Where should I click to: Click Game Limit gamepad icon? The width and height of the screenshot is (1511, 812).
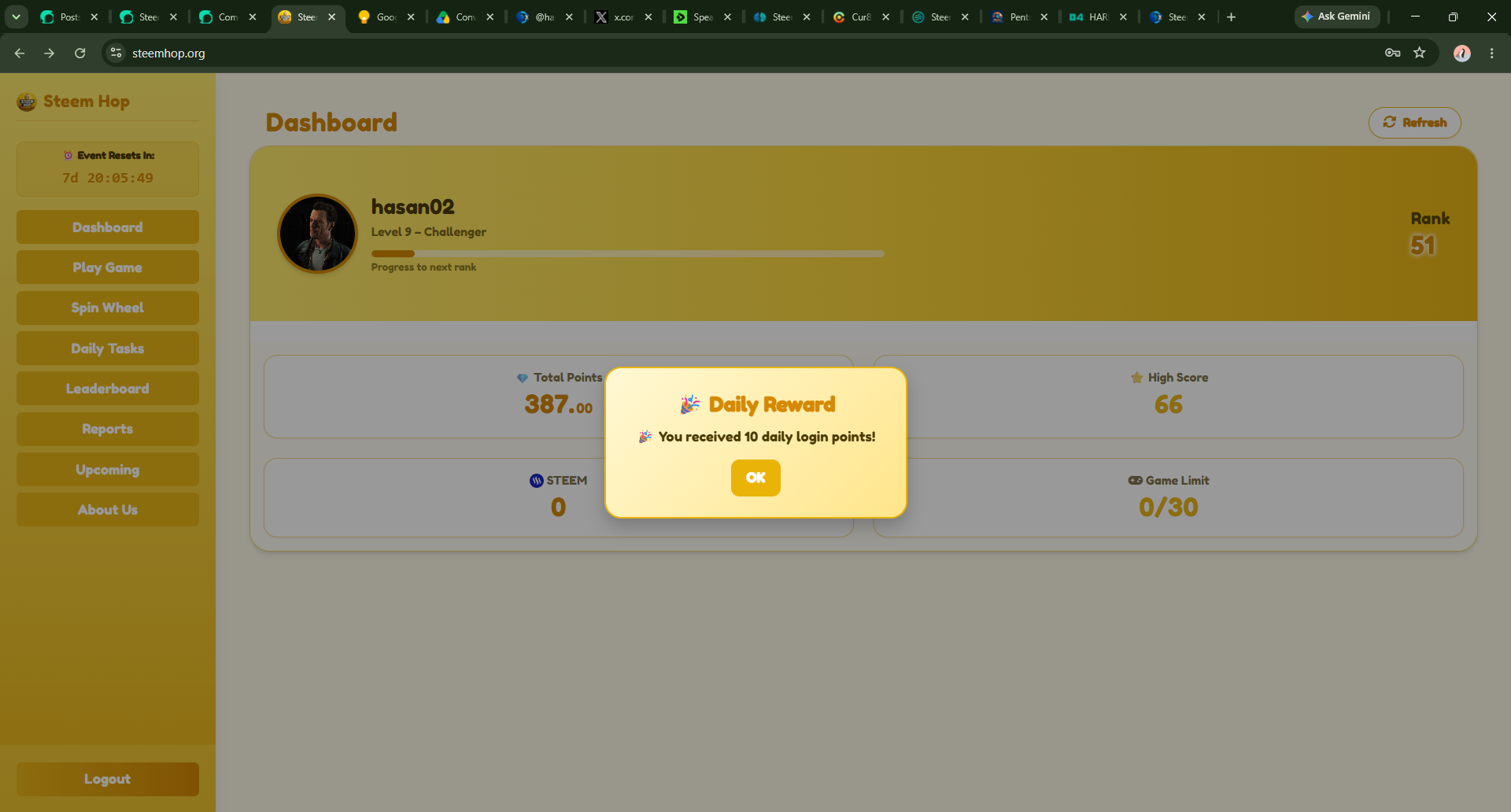[x=1136, y=481]
